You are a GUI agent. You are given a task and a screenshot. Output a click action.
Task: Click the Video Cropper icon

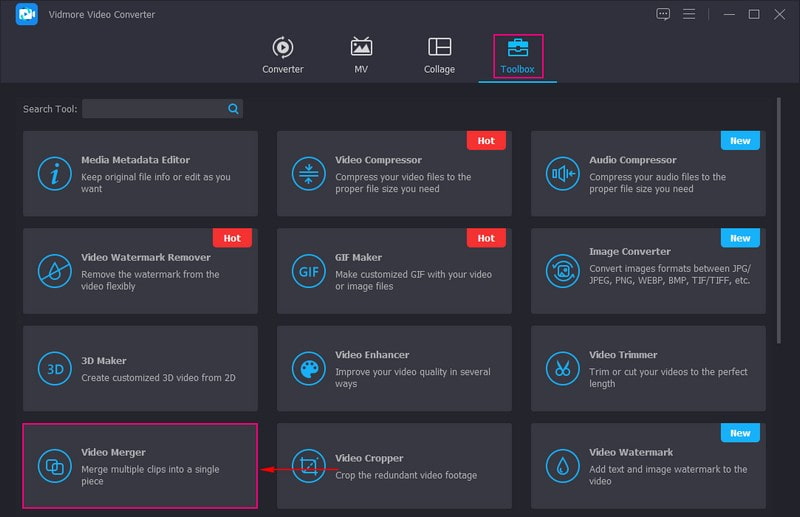[308, 466]
